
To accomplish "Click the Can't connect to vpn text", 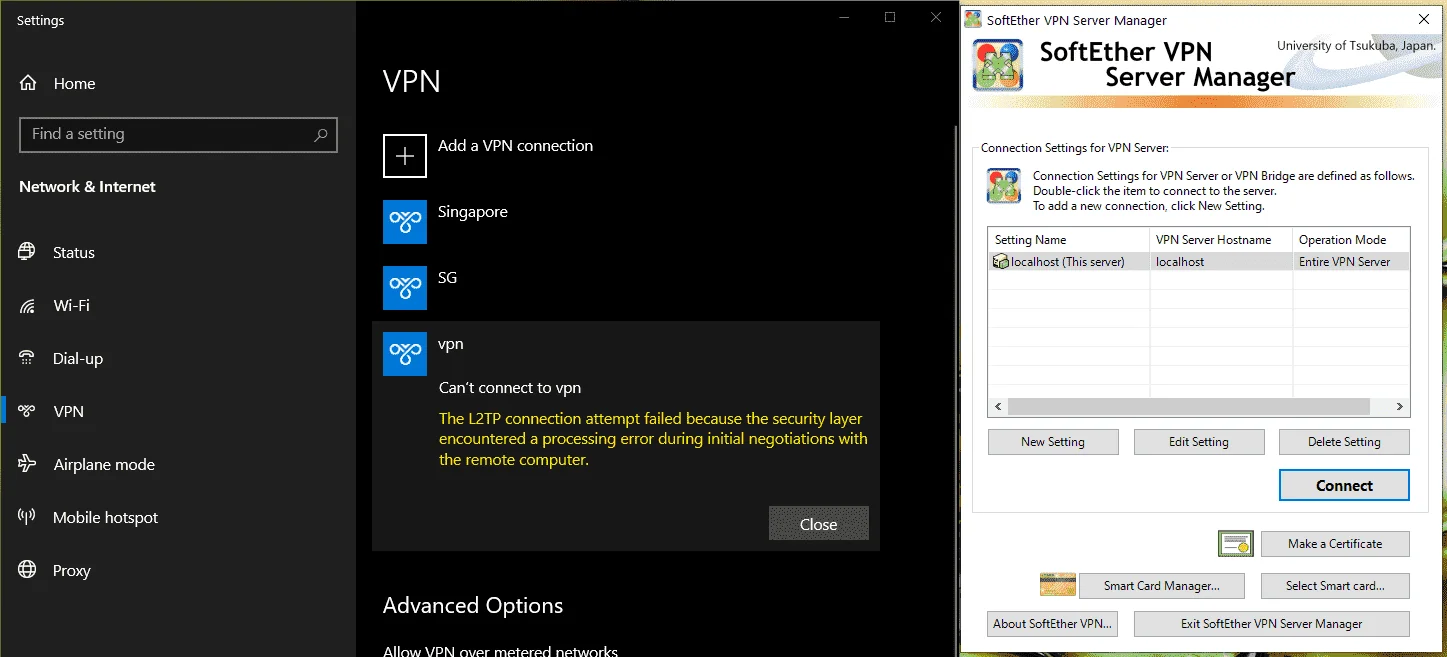I will [x=510, y=388].
